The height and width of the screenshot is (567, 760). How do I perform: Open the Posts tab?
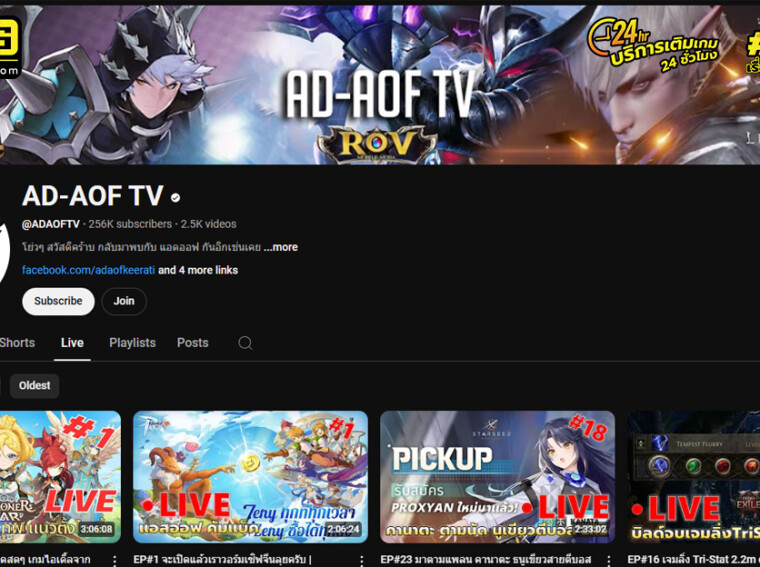pyautogui.click(x=193, y=343)
